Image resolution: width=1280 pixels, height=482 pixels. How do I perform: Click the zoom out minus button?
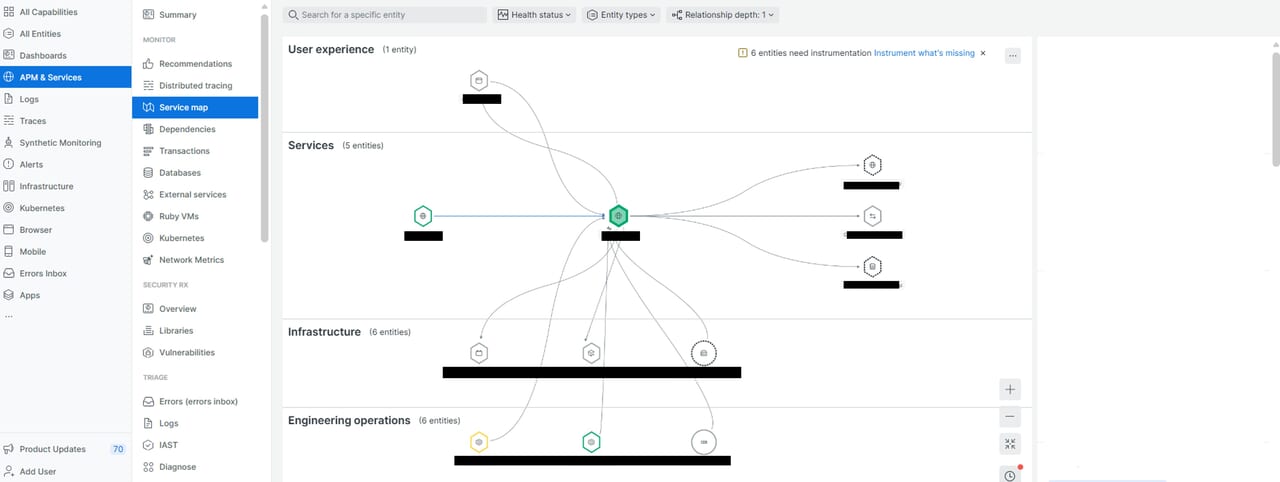pos(1010,417)
